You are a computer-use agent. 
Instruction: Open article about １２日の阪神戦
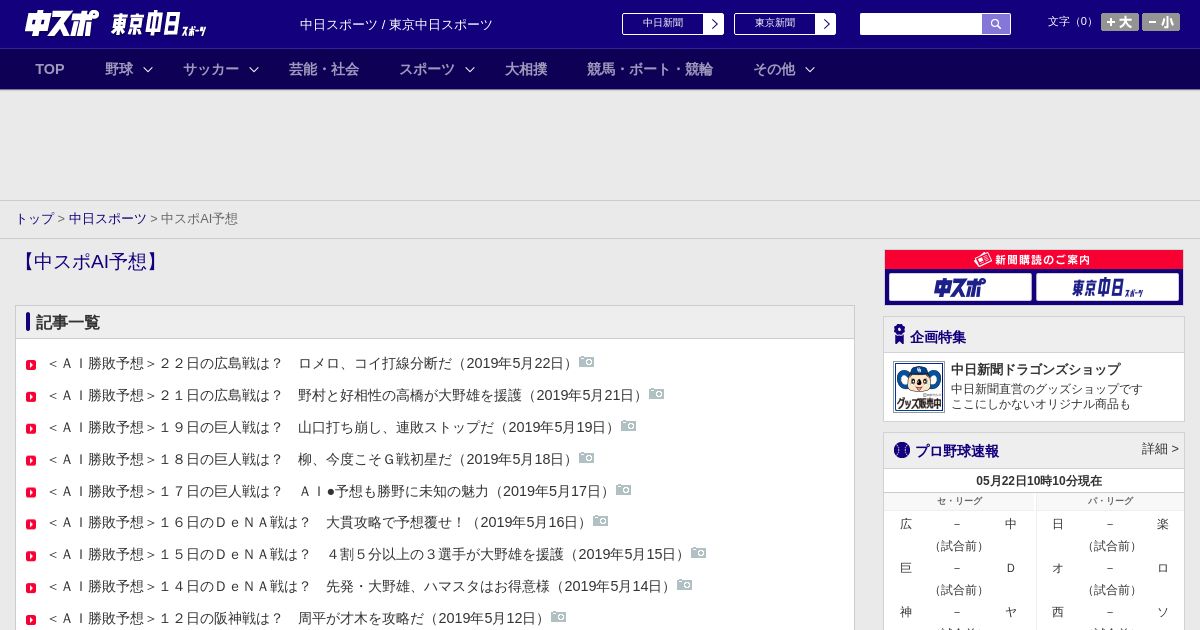coord(298,619)
